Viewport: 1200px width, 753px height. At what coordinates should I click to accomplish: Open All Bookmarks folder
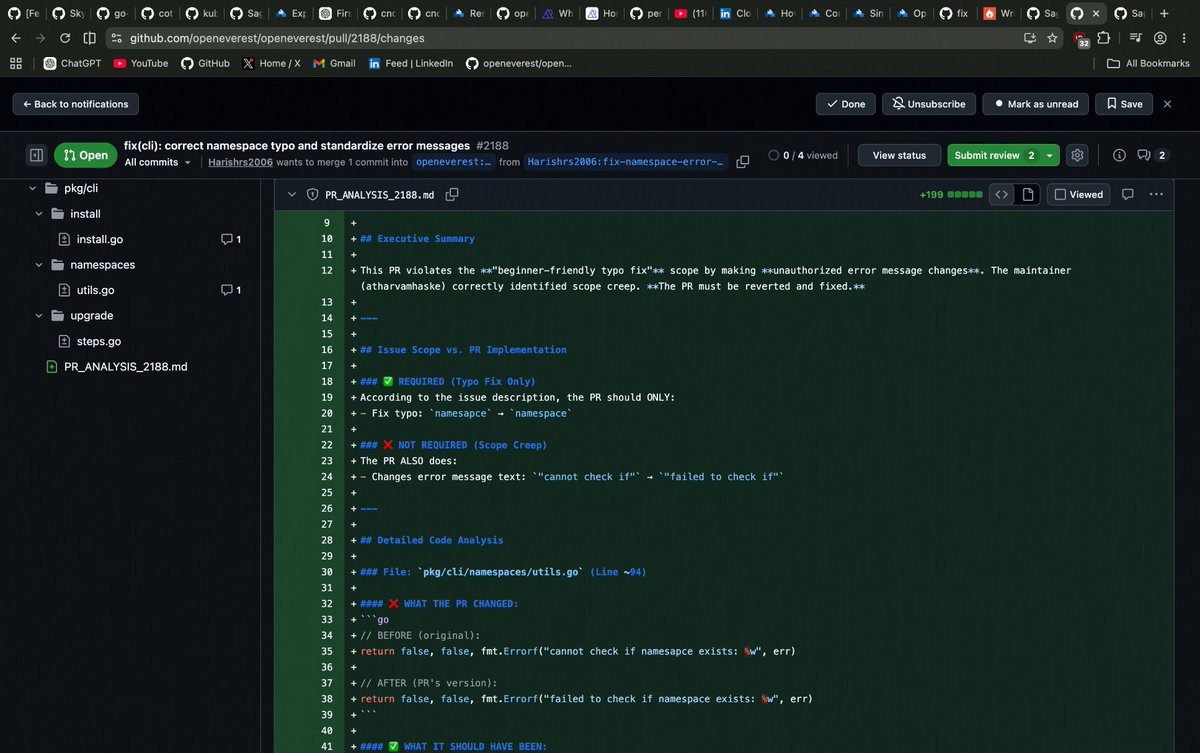1148,63
